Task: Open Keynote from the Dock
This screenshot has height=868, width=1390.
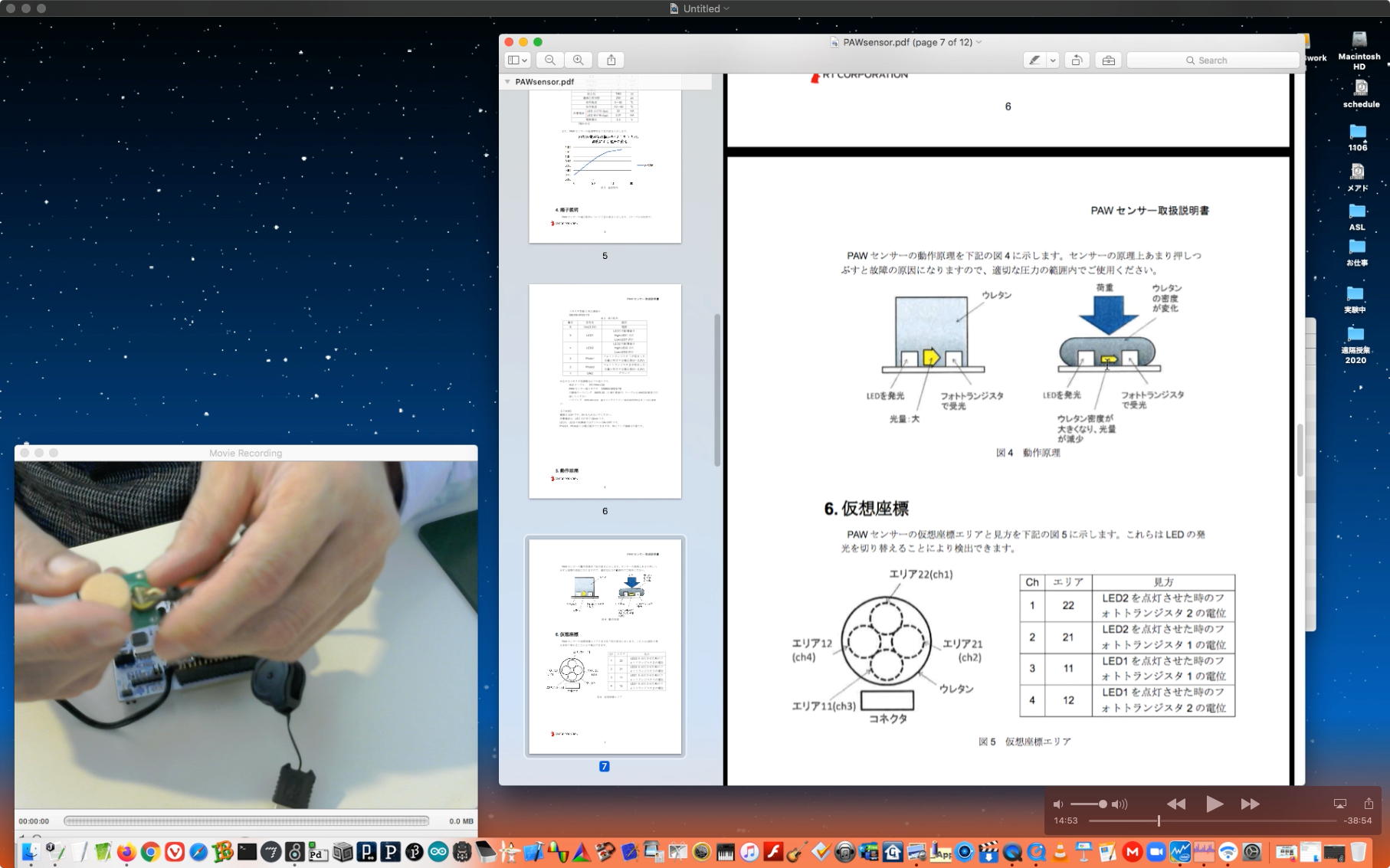Action: click(1084, 851)
